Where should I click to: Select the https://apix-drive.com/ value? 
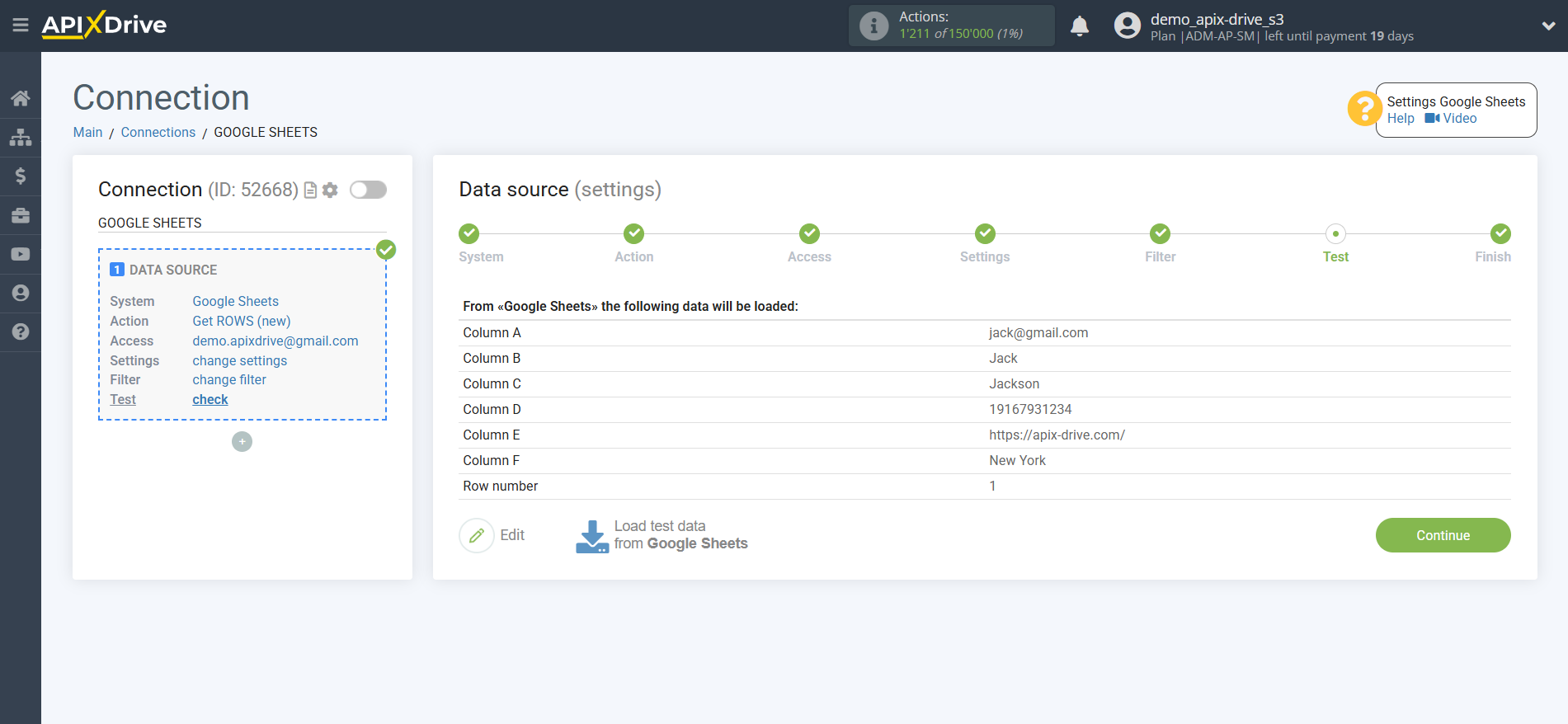pos(1057,435)
